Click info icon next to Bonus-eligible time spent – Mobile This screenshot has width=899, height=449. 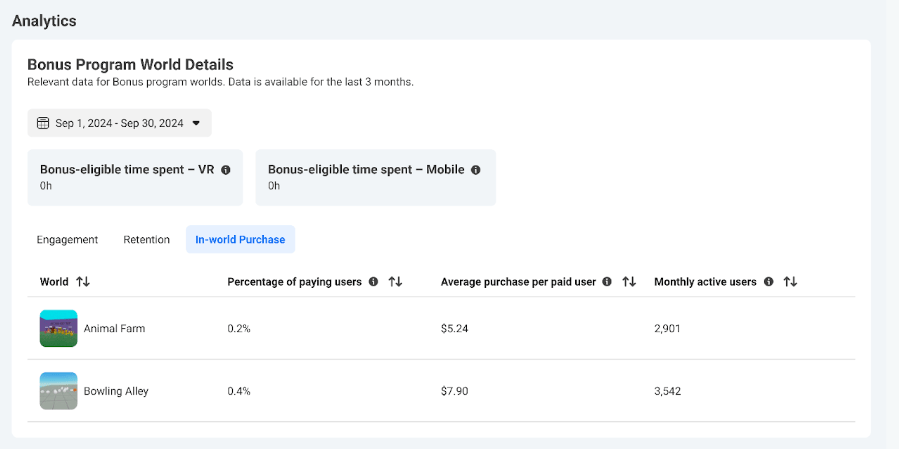point(476,170)
